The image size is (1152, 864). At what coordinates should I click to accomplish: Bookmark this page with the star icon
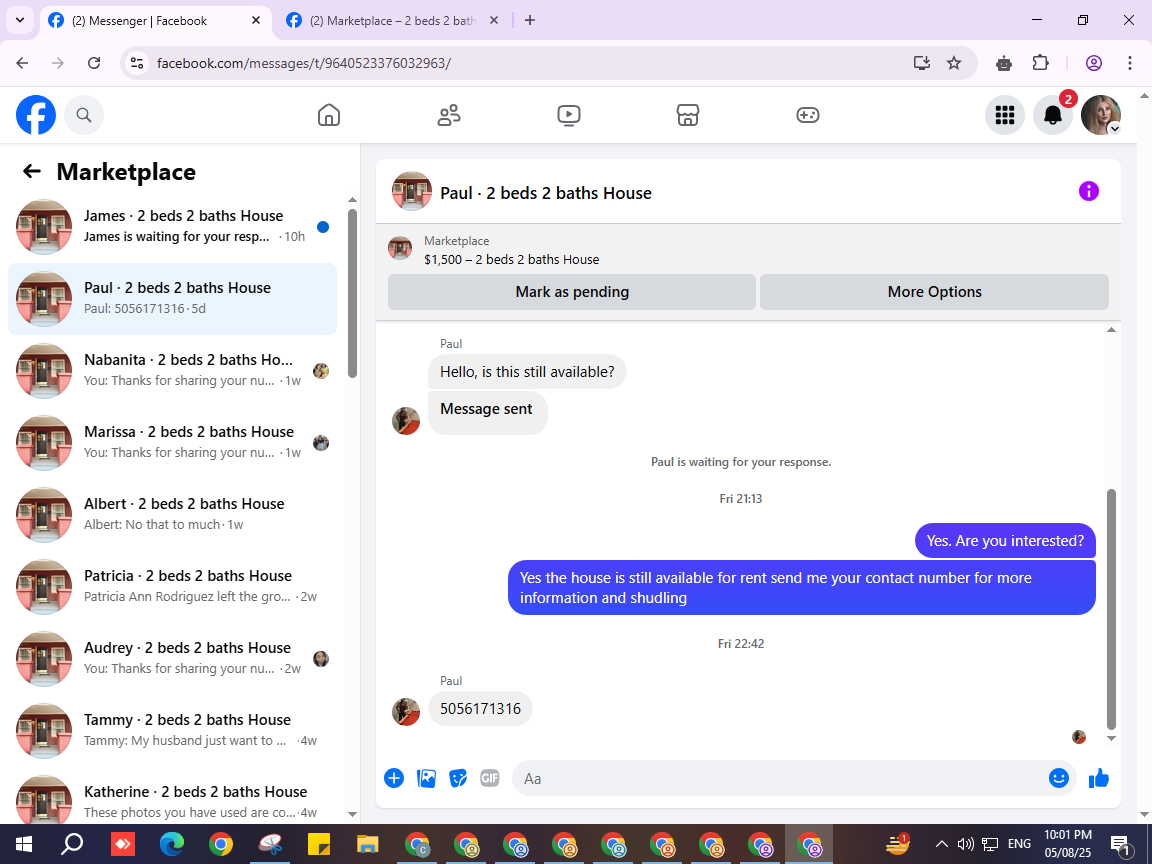[x=954, y=63]
